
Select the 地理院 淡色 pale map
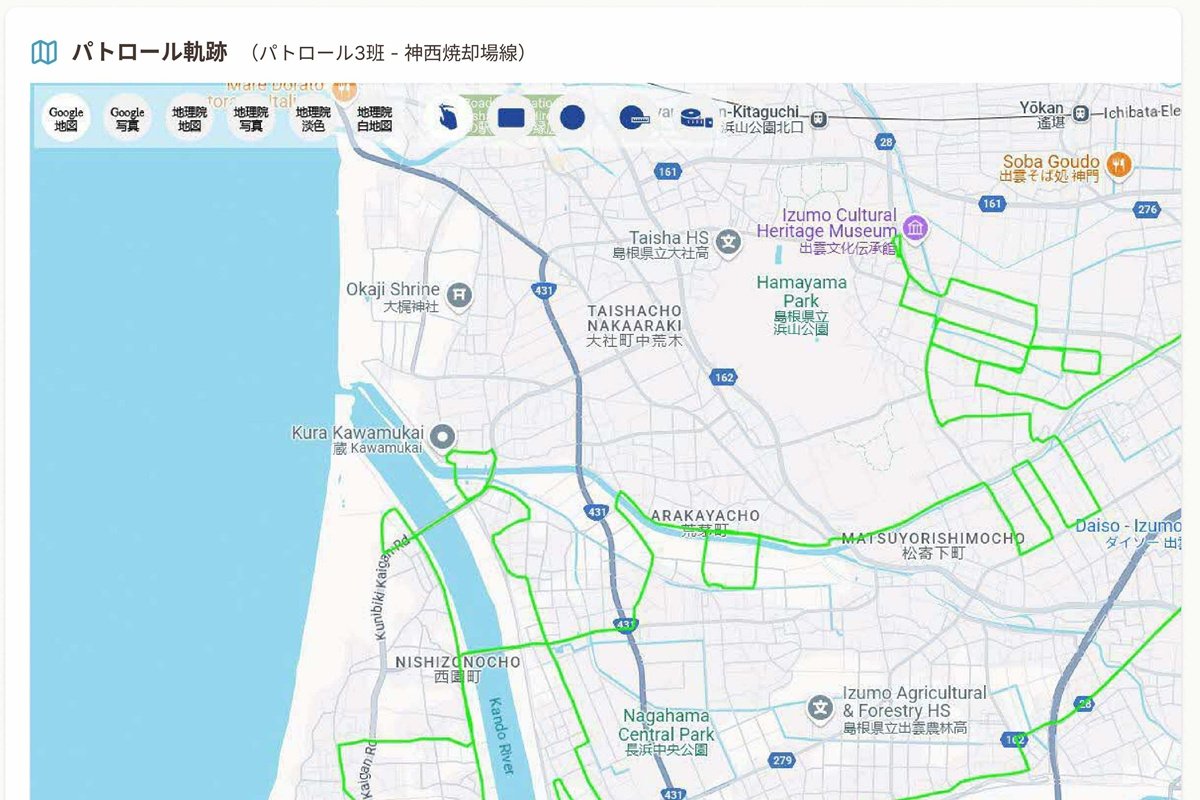[313, 119]
